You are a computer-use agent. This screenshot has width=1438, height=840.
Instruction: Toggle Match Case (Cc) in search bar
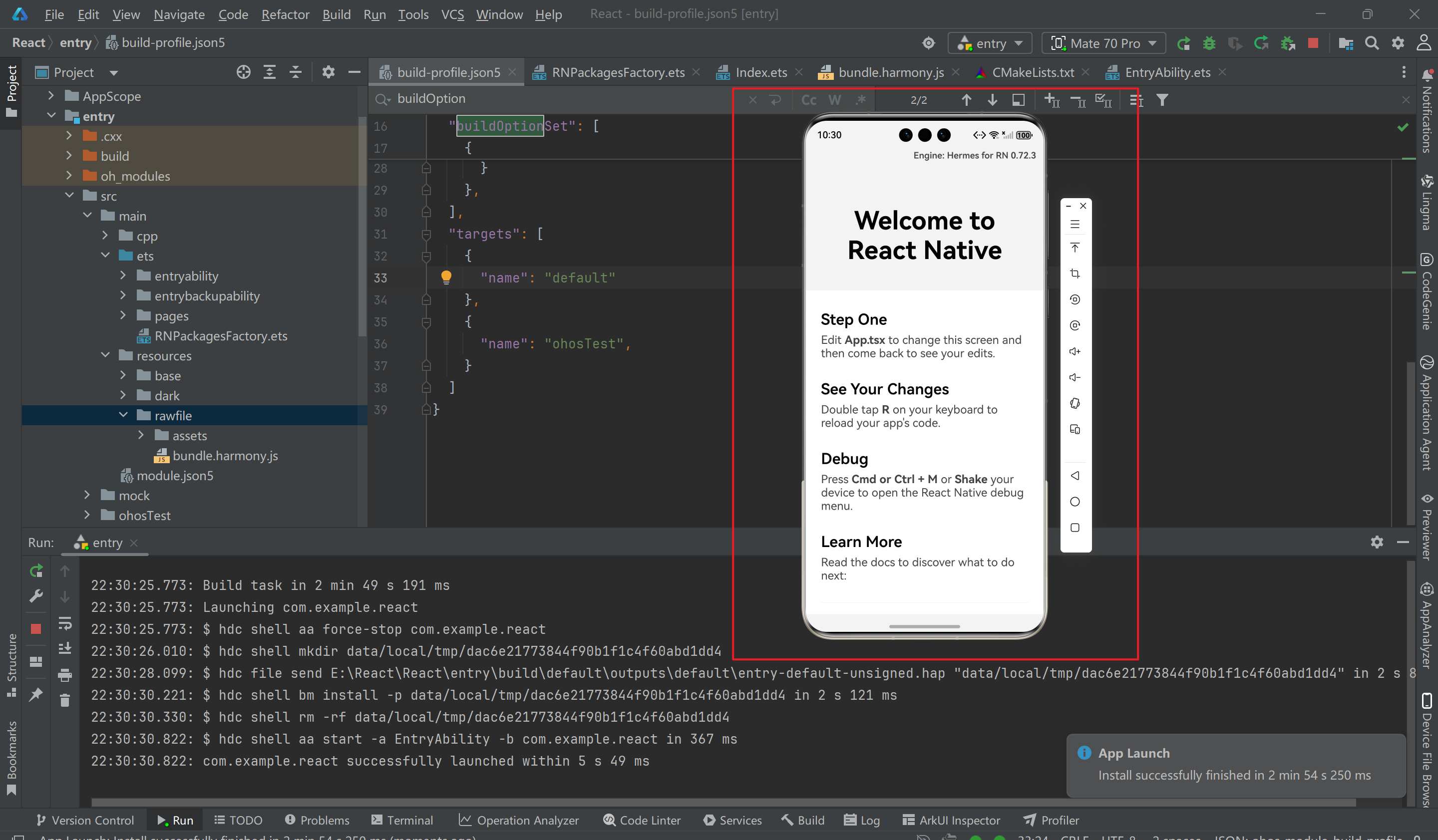pyautogui.click(x=808, y=100)
